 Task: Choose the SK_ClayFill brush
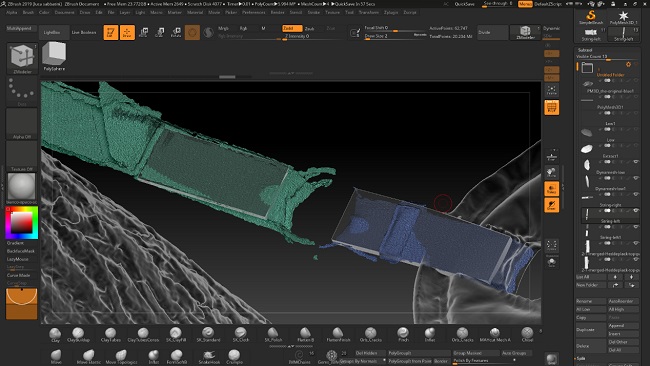(176, 334)
